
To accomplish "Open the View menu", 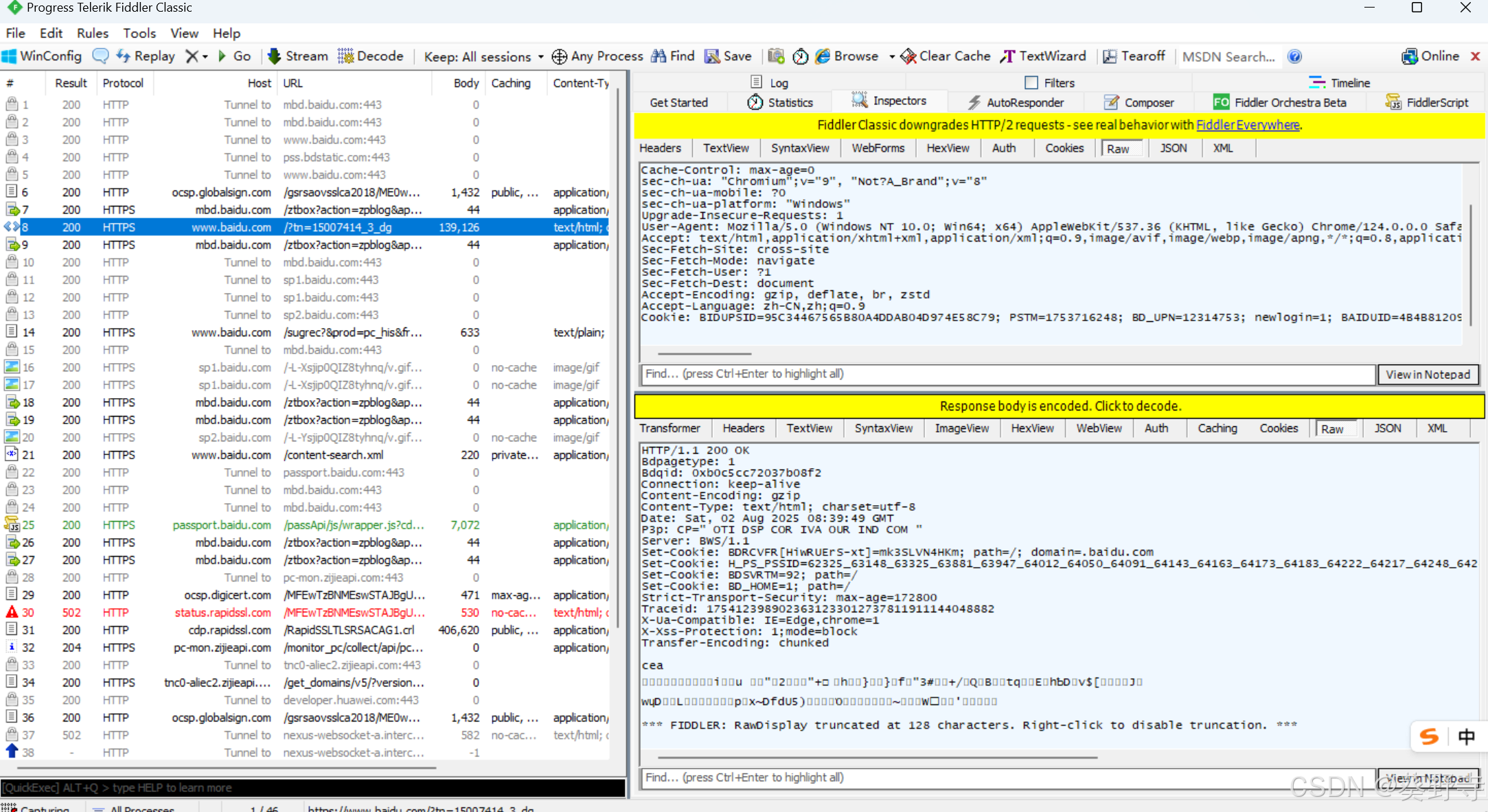I will click(184, 33).
